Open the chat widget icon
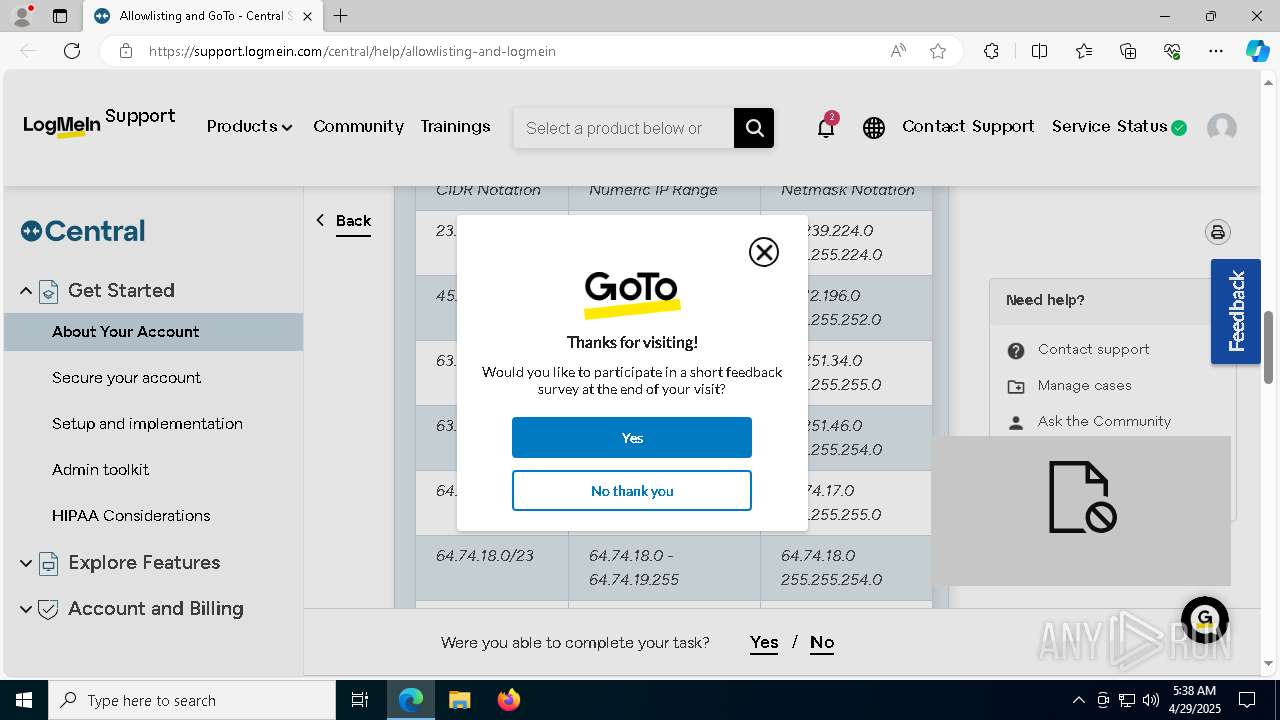The image size is (1280, 720). 1204,619
